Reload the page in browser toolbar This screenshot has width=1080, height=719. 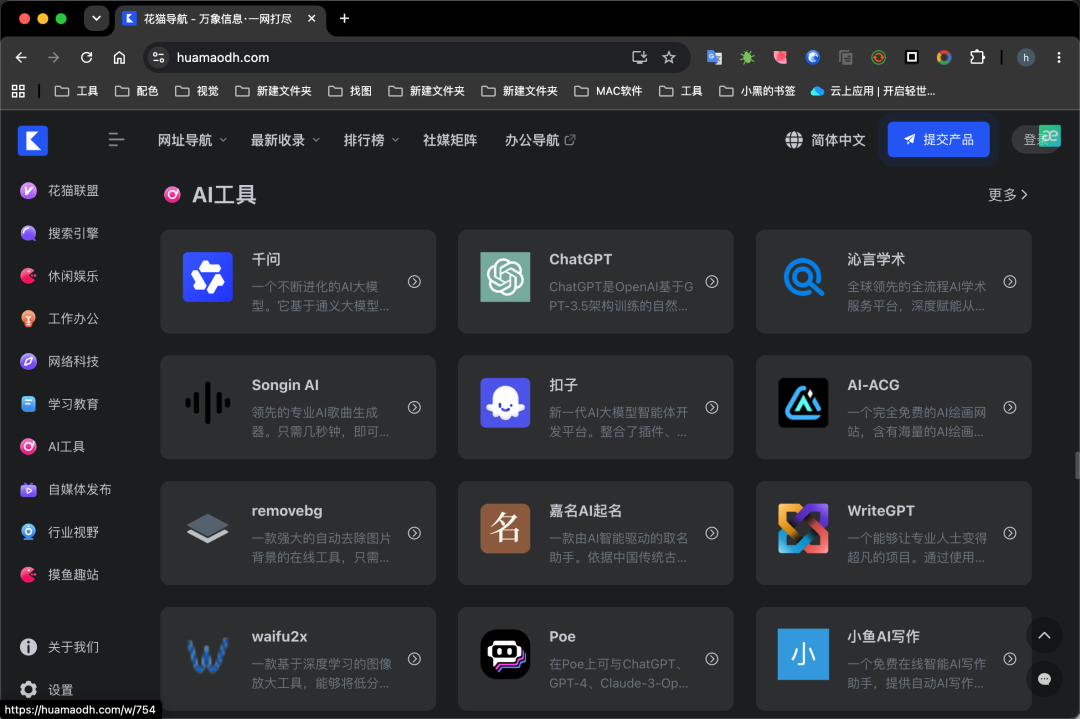(86, 57)
